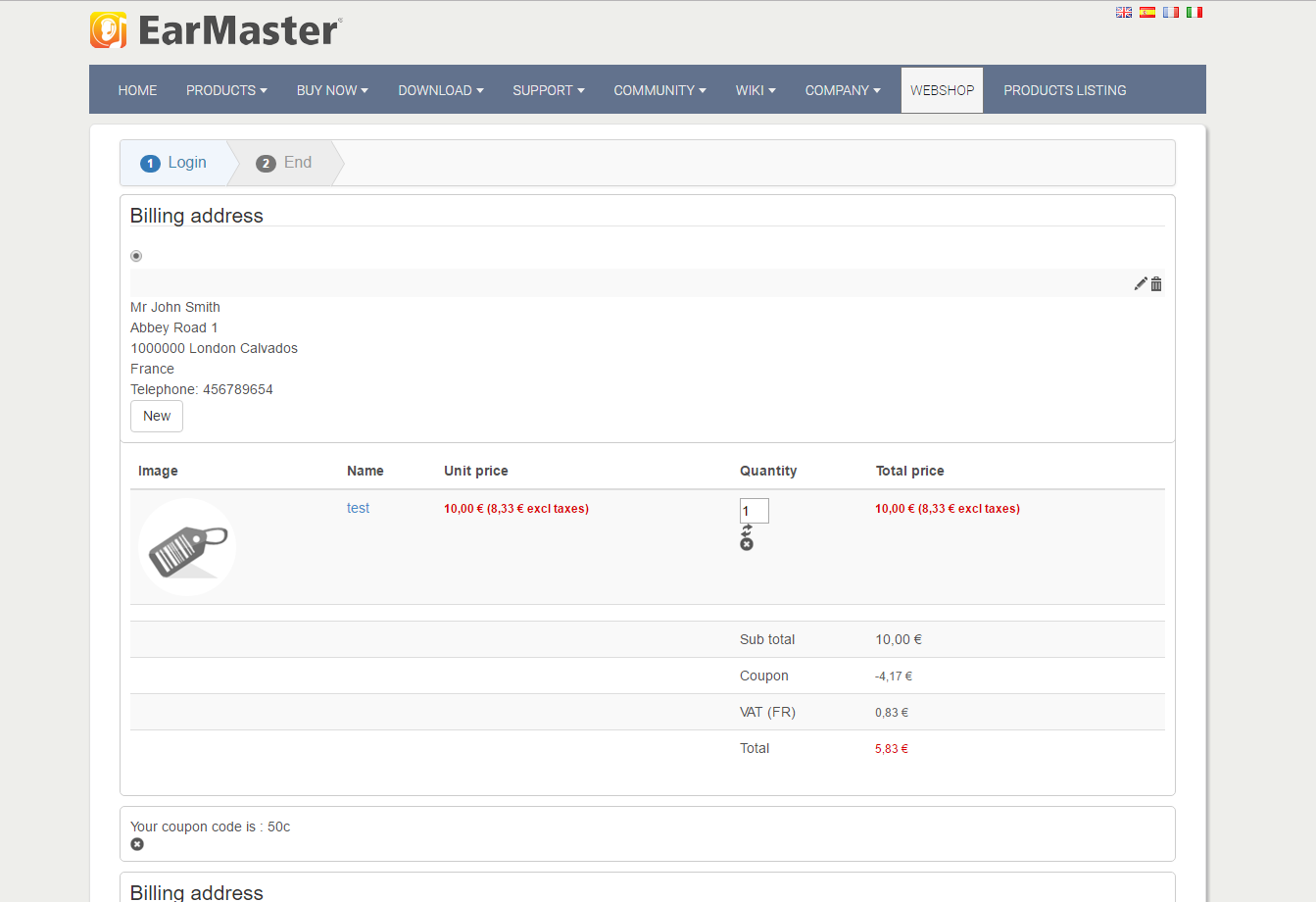Refresh cart quantity with update icon
1316x902 pixels.
pyautogui.click(x=747, y=529)
